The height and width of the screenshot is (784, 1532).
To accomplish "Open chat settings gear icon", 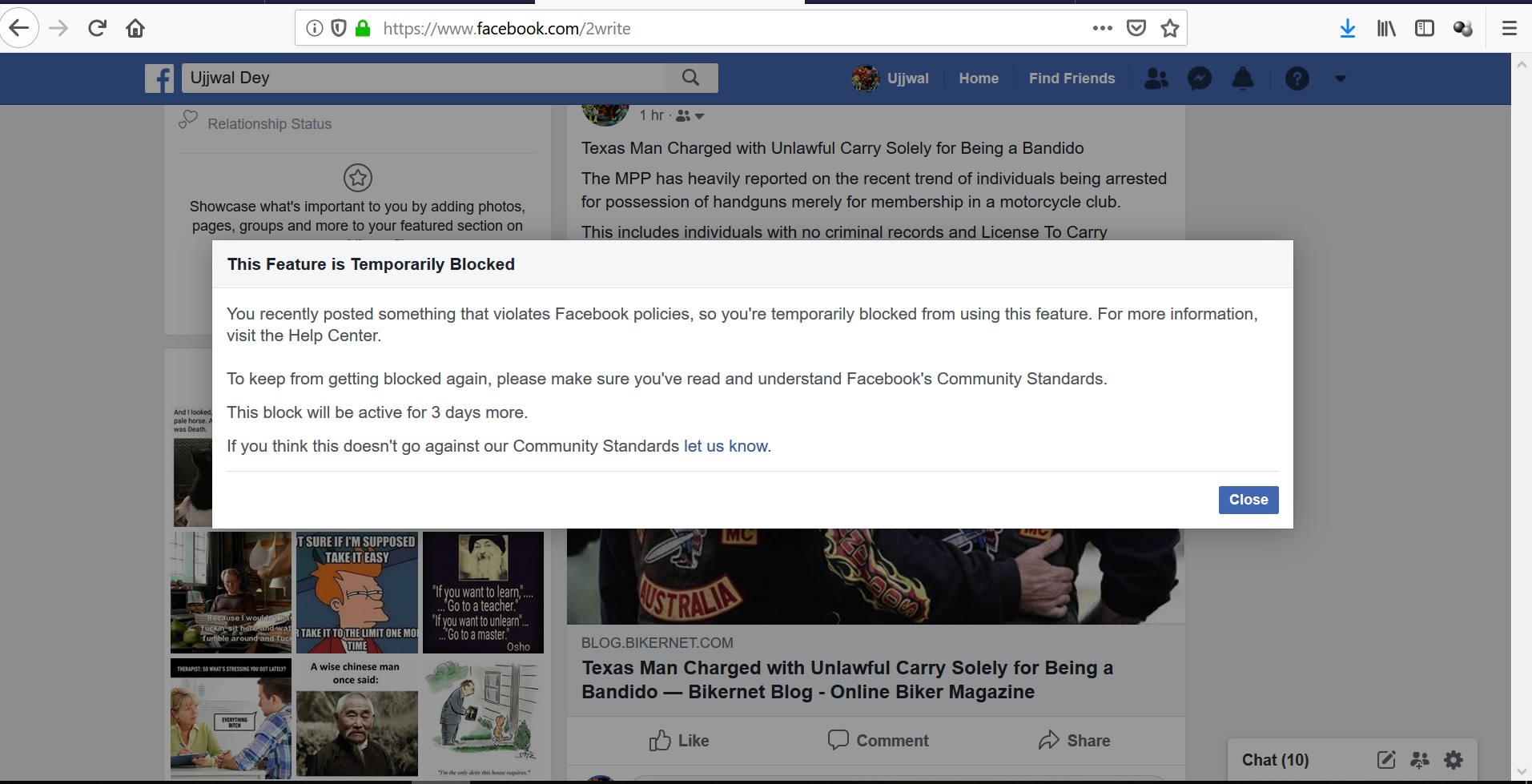I will 1454,760.
